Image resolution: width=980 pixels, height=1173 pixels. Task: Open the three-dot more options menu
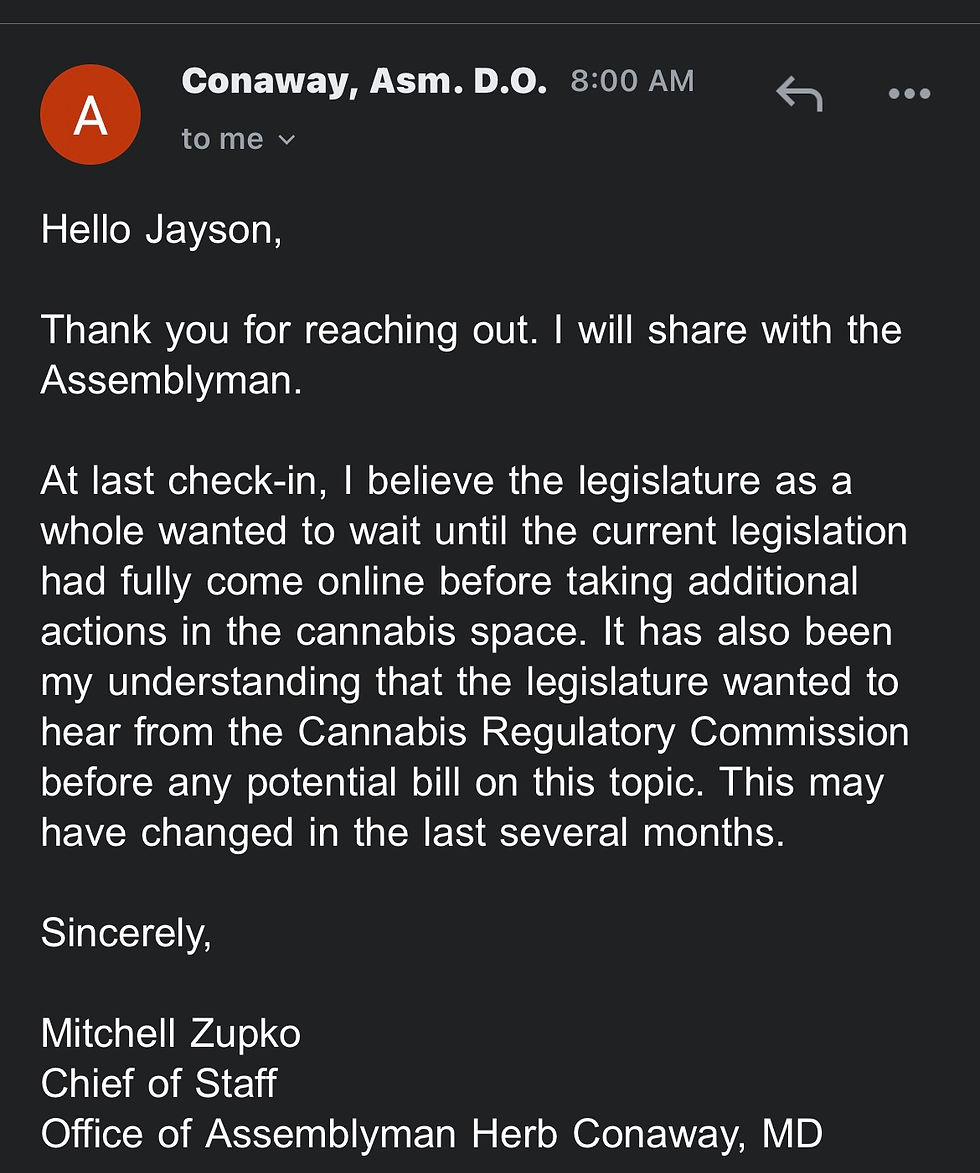click(x=909, y=95)
